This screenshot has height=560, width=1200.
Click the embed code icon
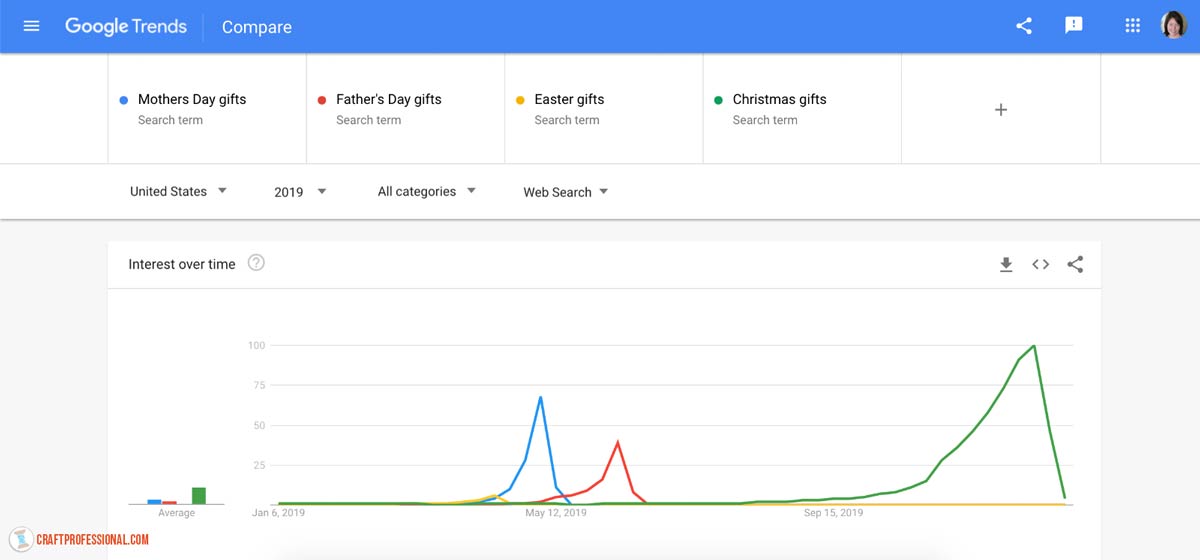coord(1041,264)
